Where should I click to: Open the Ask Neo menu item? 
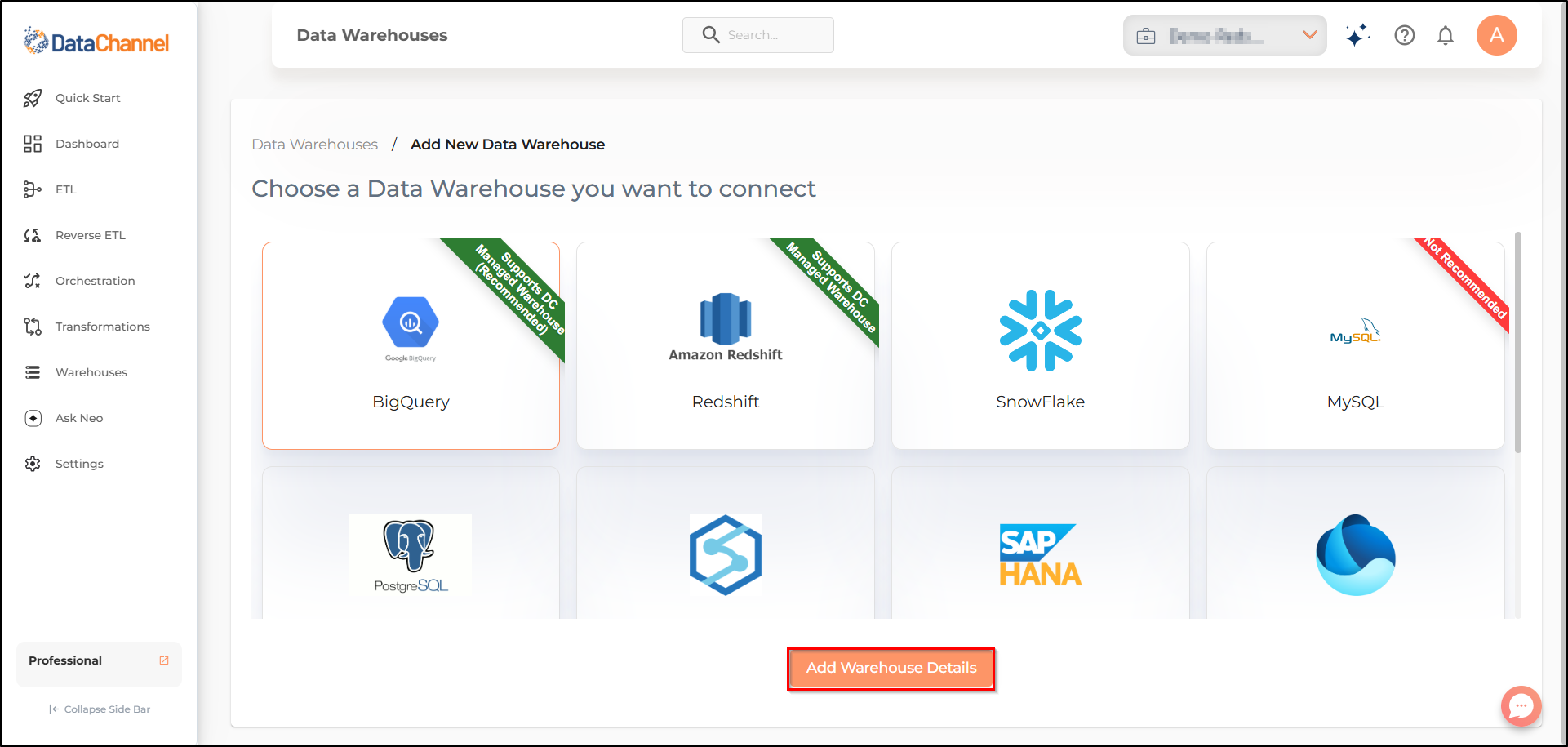(79, 418)
